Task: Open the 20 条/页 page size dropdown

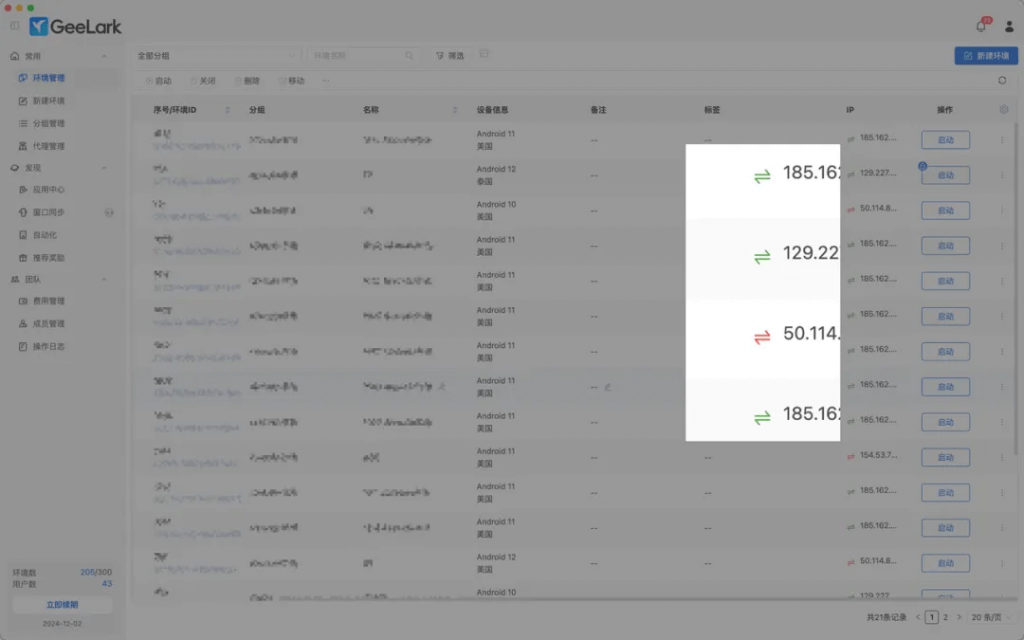Action: click(x=993, y=618)
